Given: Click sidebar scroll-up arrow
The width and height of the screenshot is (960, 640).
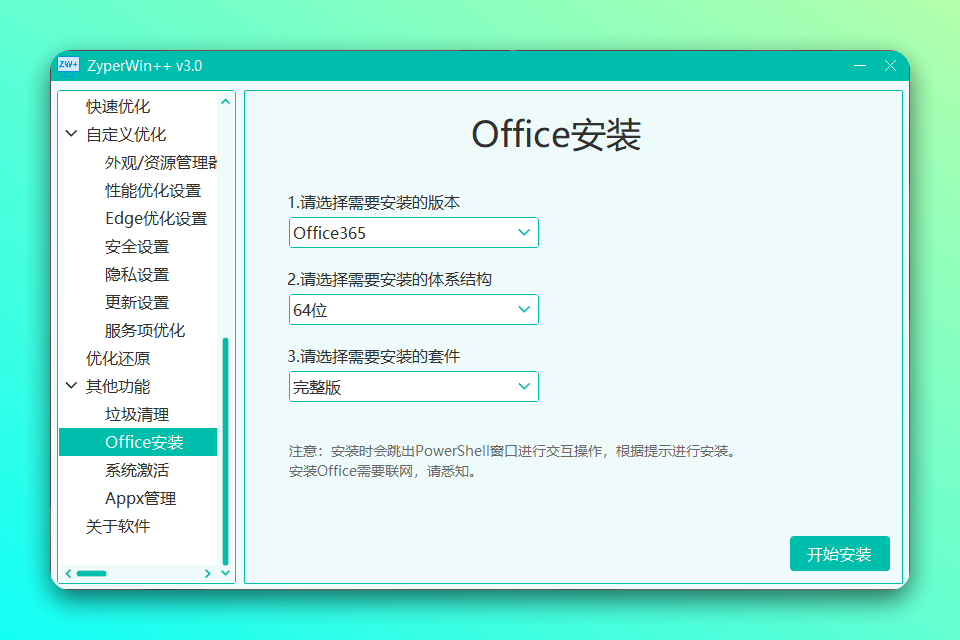Looking at the screenshot, I should click(x=225, y=102).
